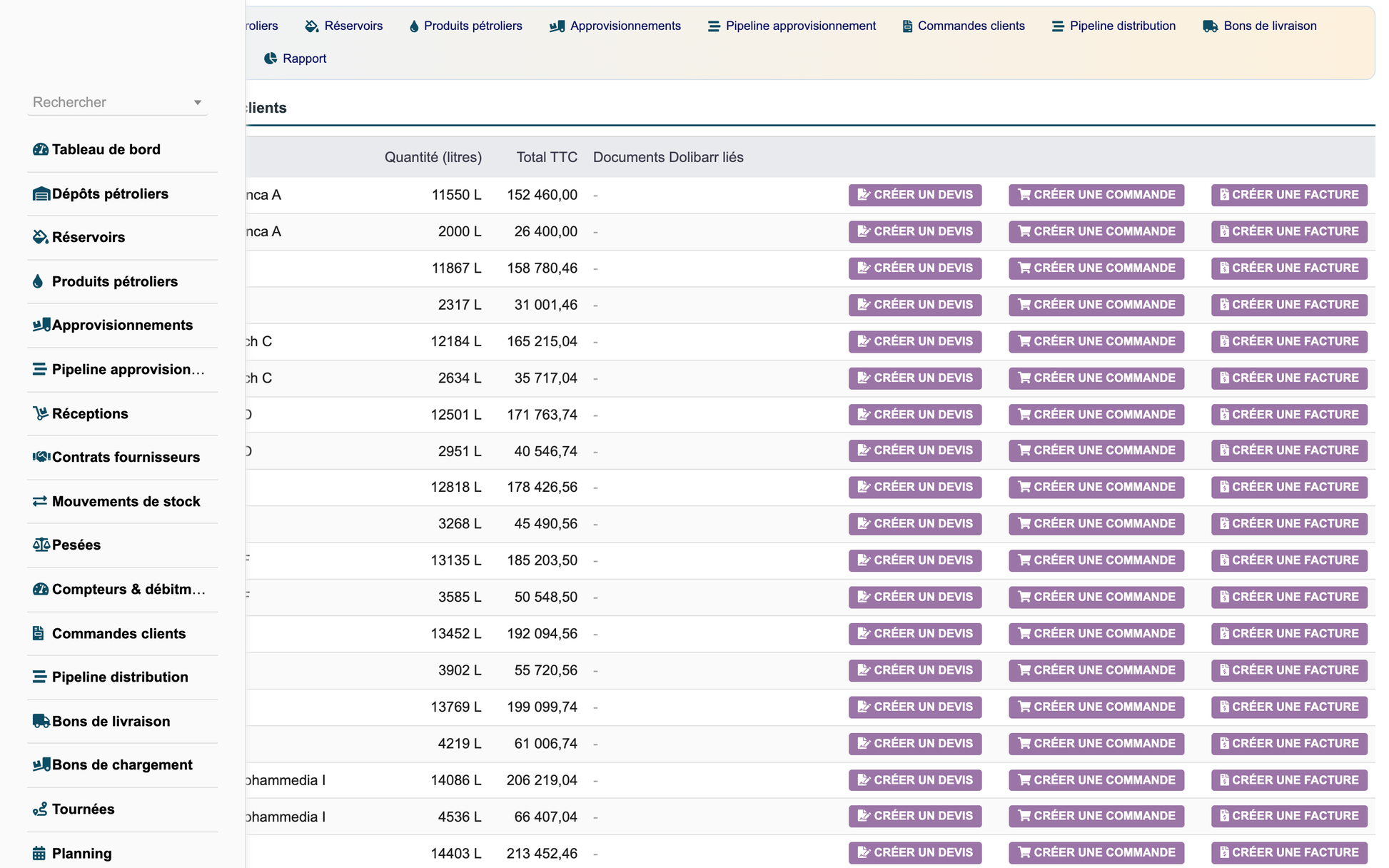
Task: Click the droplet icon in top Produits pétroliers tab
Action: [414, 26]
